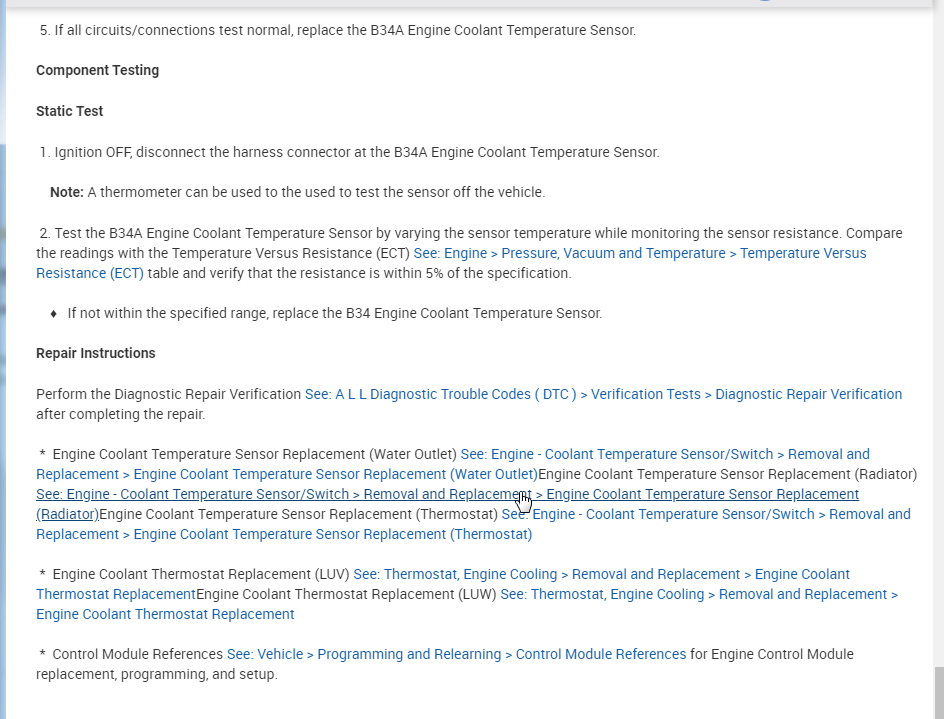Image resolution: width=944 pixels, height=719 pixels.
Task: Click 'Engine Coolant Temperature Sensor Replacement (Water Outlet)' plain text
Action: tap(254, 454)
